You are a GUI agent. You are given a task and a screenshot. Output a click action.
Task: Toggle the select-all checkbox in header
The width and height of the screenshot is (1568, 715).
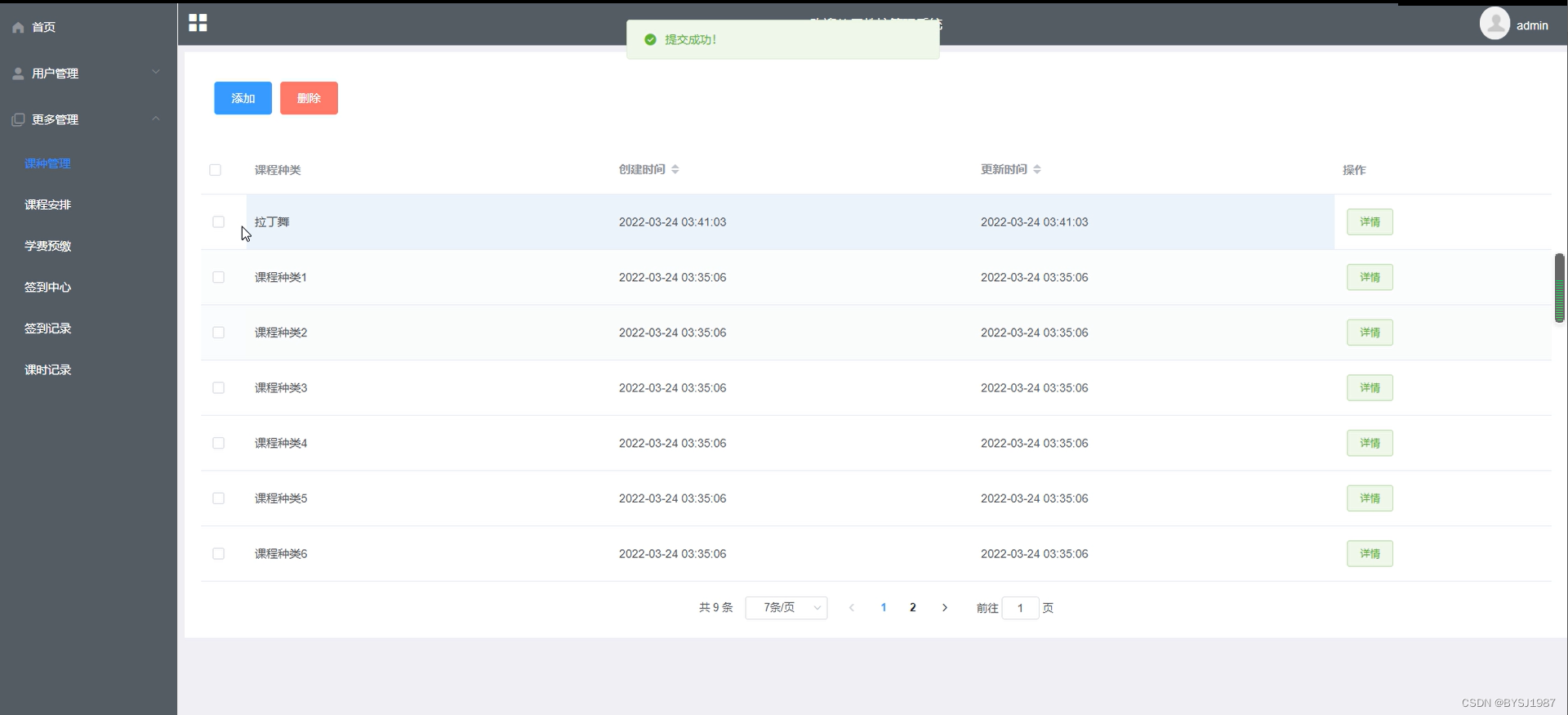(216, 170)
